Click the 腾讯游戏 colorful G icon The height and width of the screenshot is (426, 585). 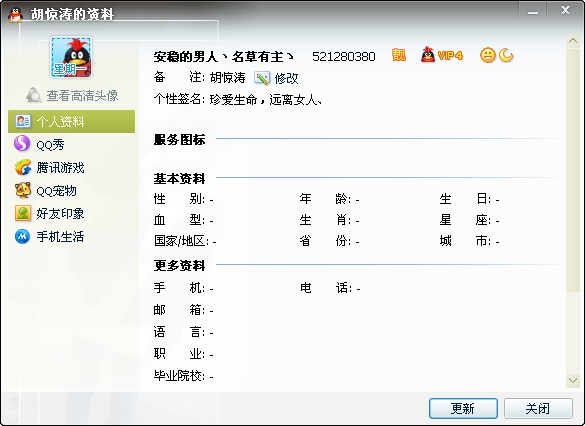[x=23, y=167]
